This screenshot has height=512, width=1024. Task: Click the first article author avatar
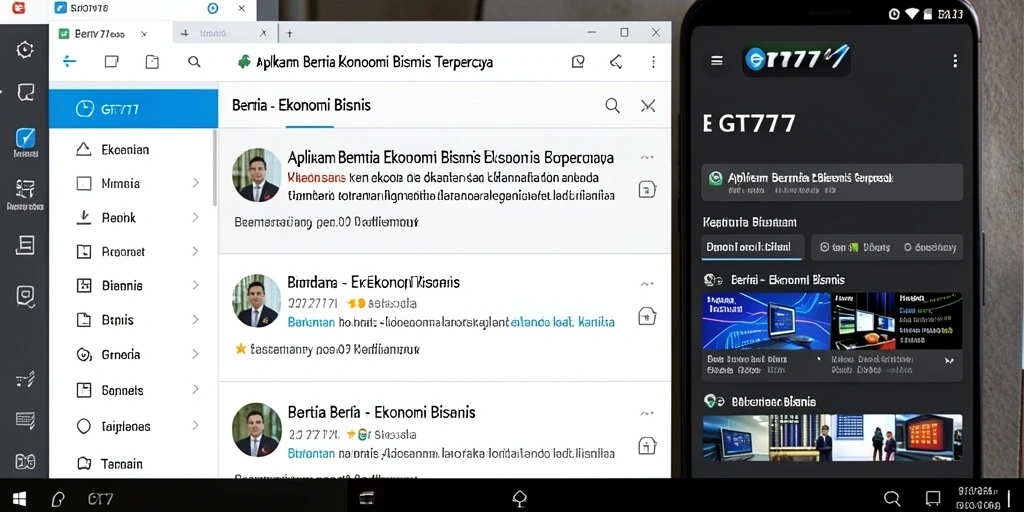256,174
